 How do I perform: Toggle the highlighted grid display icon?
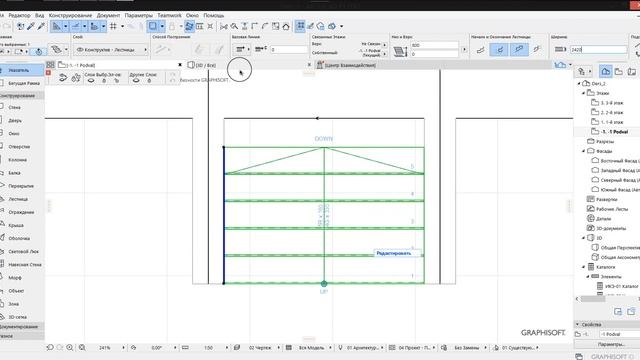(x=300, y=27)
